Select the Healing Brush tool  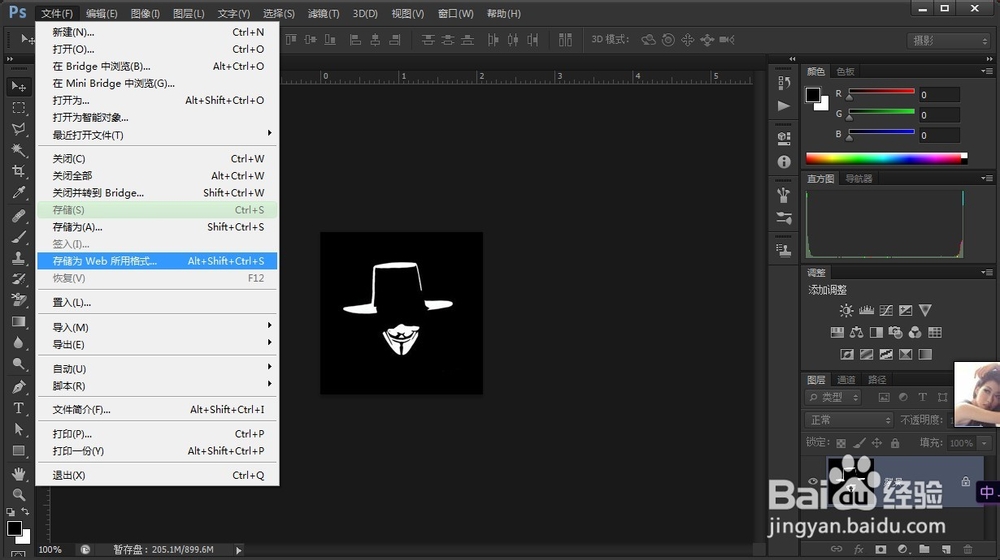tap(18, 216)
